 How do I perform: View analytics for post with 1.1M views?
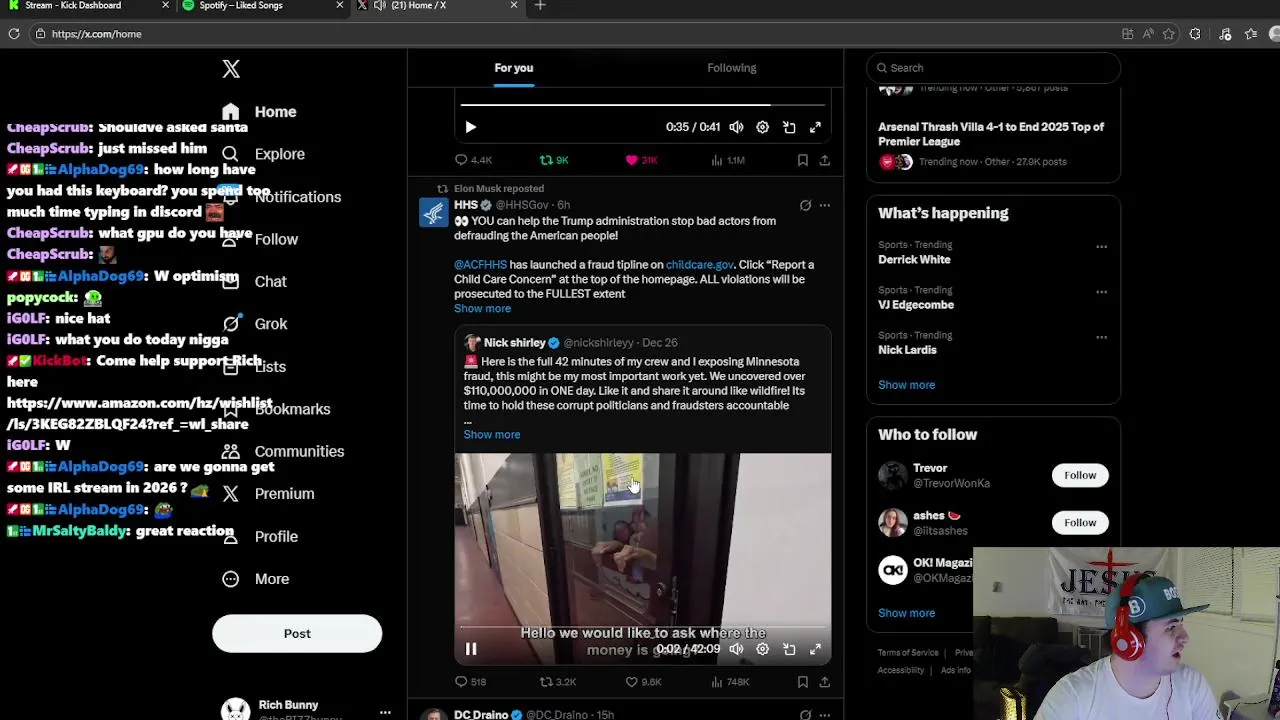727,160
